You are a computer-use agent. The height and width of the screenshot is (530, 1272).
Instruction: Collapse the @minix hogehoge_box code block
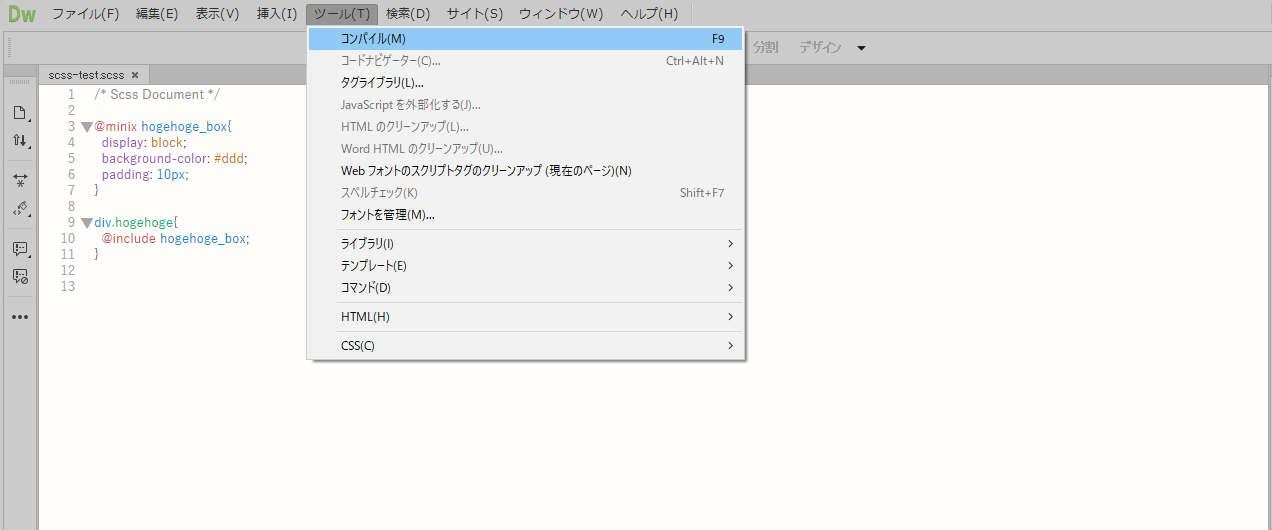[87, 127]
